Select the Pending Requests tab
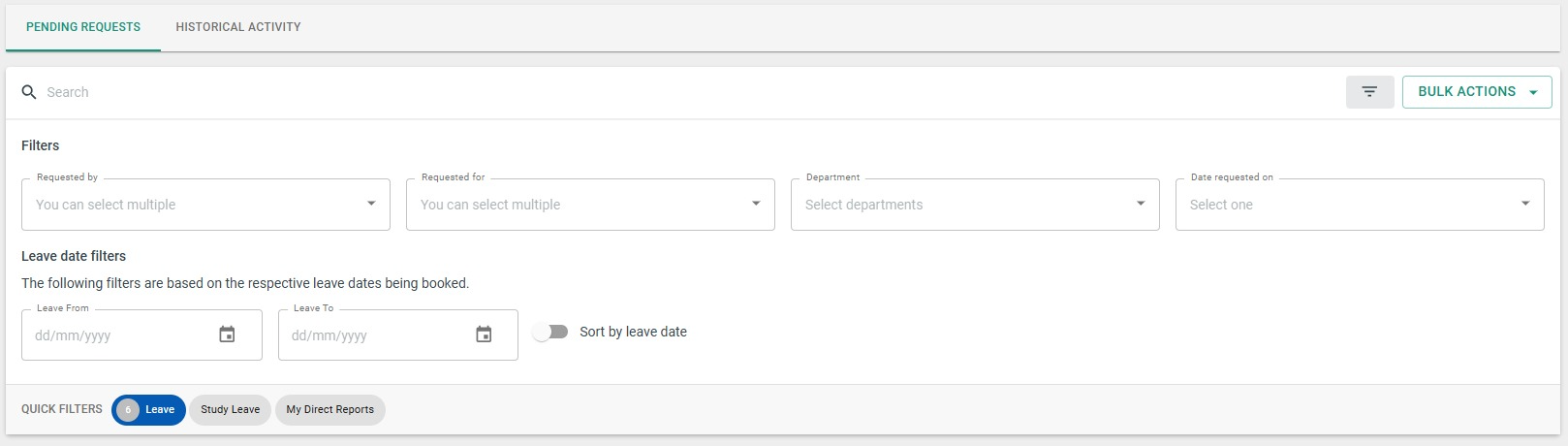Image resolution: width=1568 pixels, height=446 pixels. tap(83, 27)
